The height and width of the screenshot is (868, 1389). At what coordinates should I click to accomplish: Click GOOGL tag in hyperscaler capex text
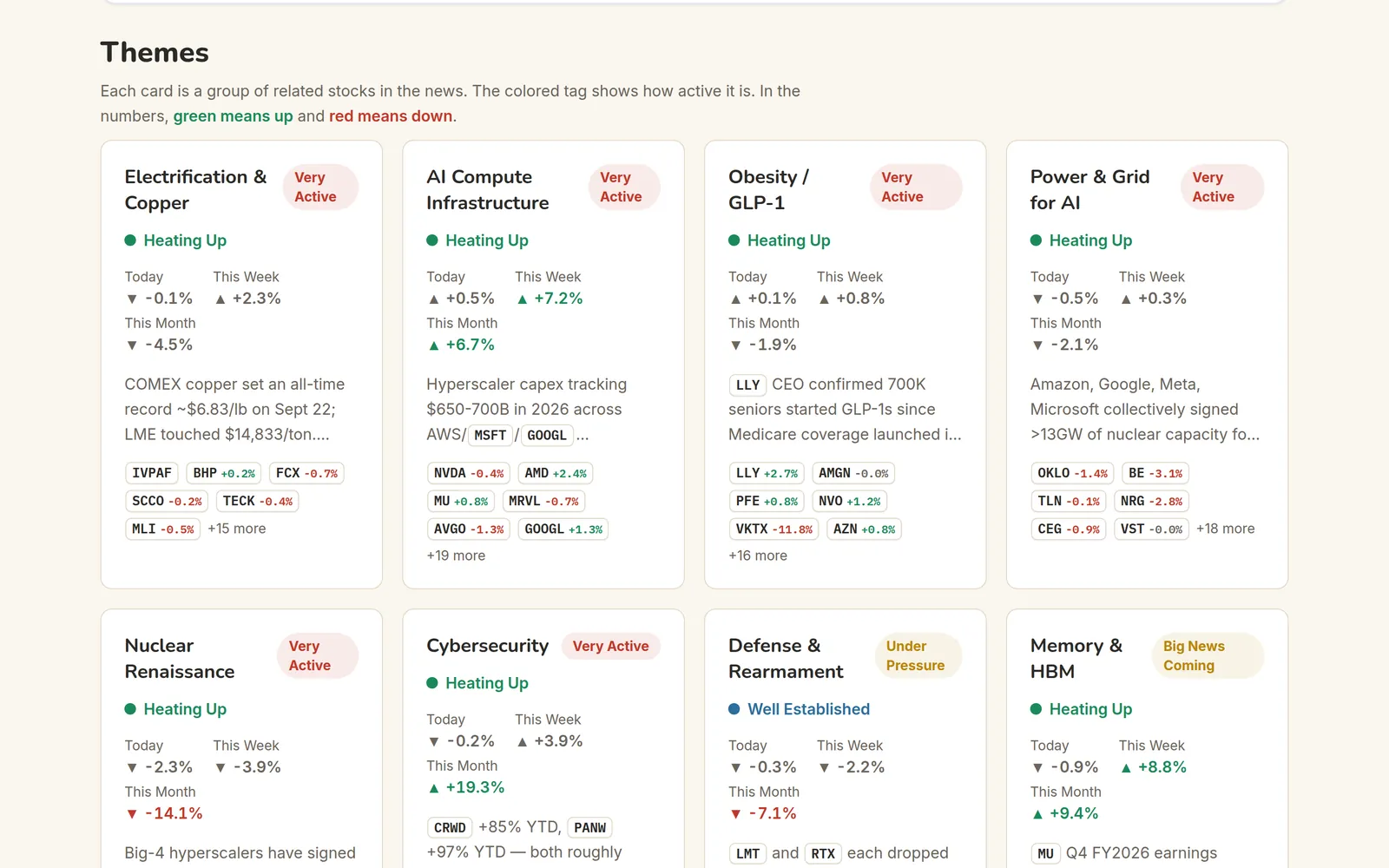(x=547, y=435)
